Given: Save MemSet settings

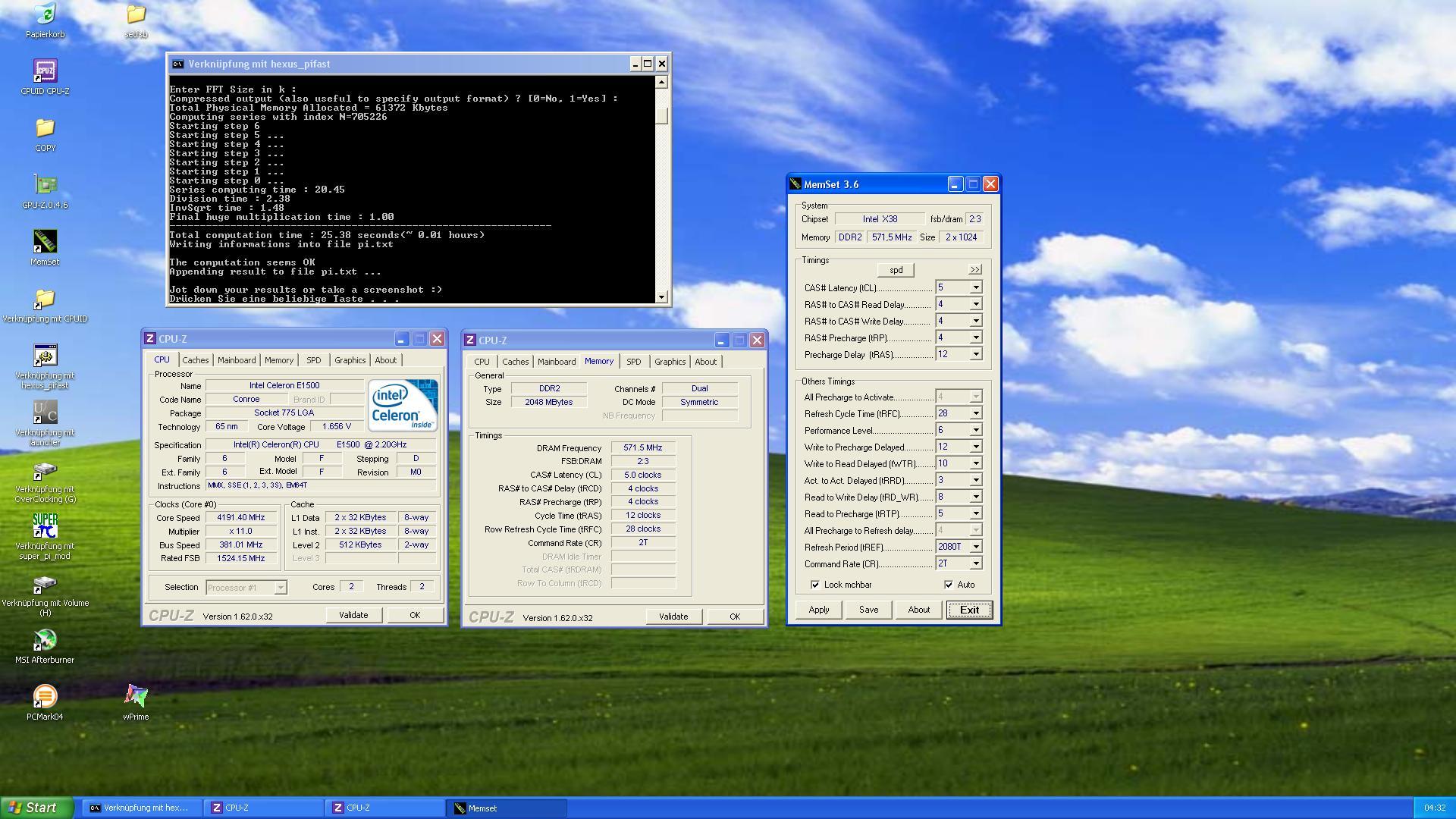Looking at the screenshot, I should [869, 610].
